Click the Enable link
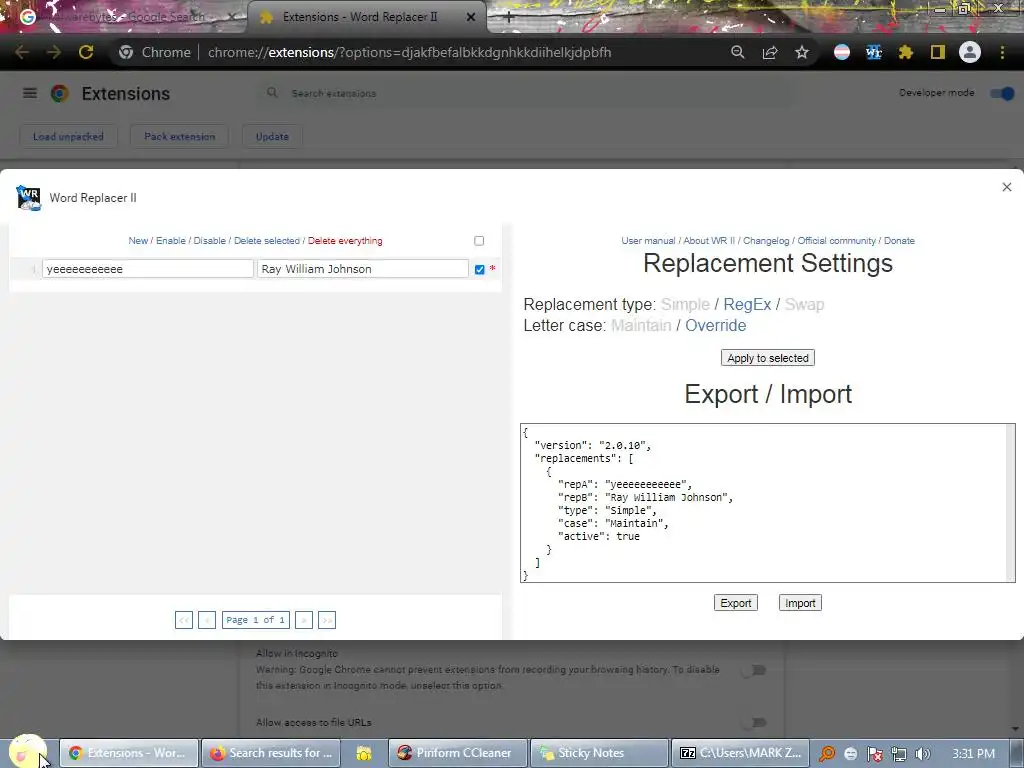The width and height of the screenshot is (1024, 768). click(170, 241)
